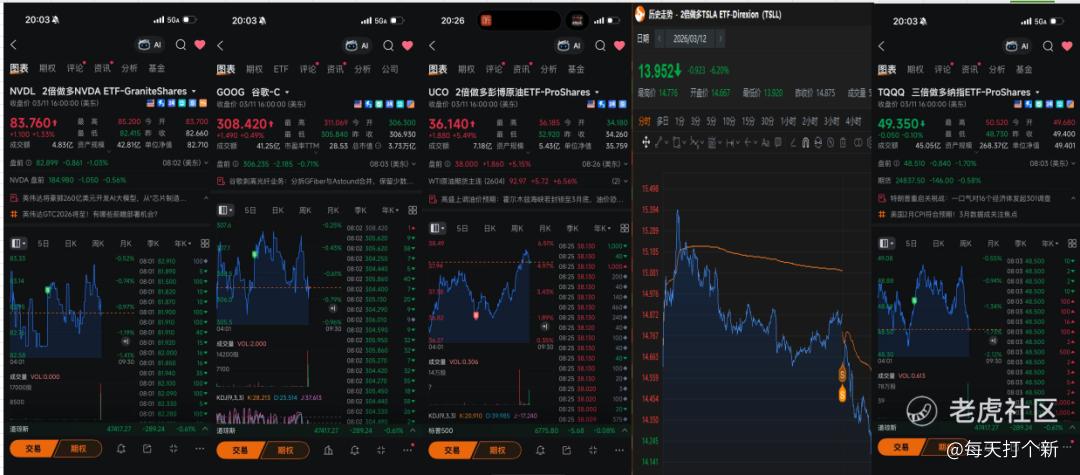This screenshot has width=1080, height=475.
Task: Tap the fullscreen icon on the NVDL screen
Action: pos(174,449)
